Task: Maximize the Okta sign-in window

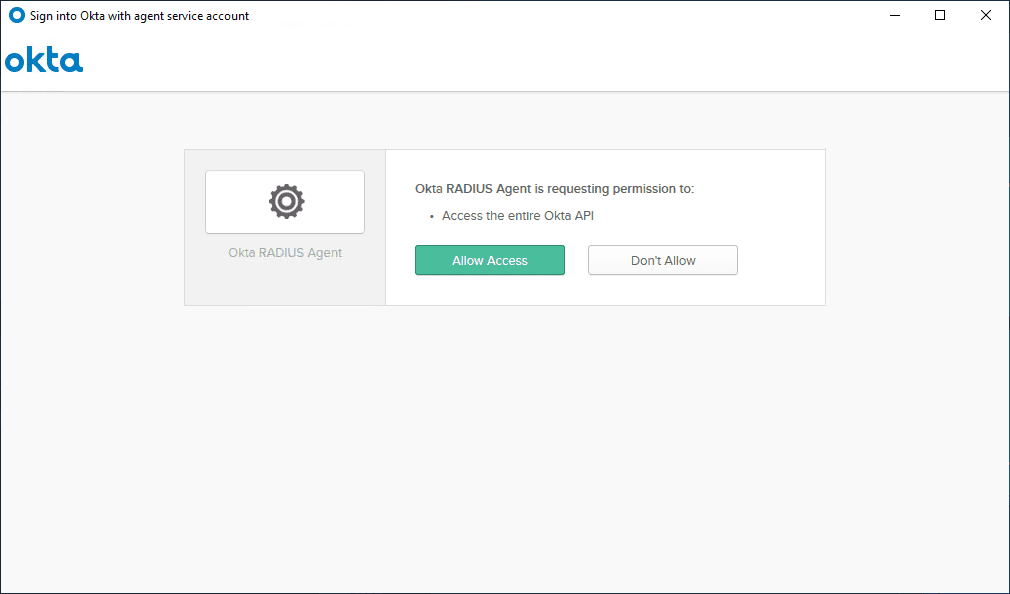Action: 940,15
